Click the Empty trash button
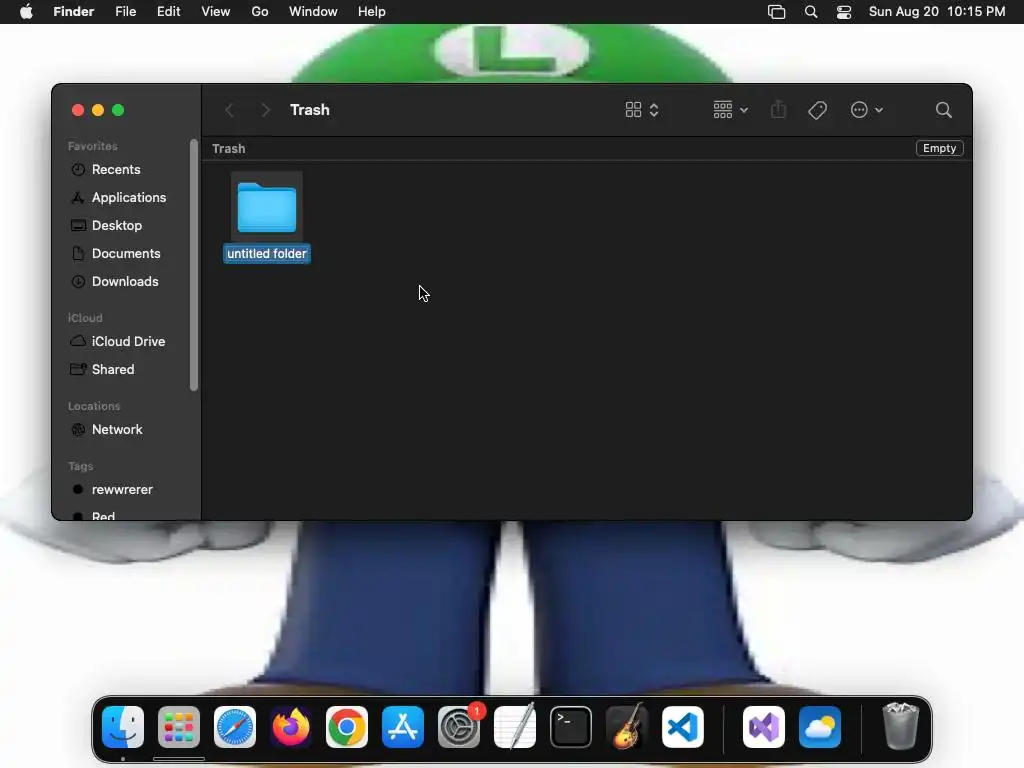 click(939, 148)
